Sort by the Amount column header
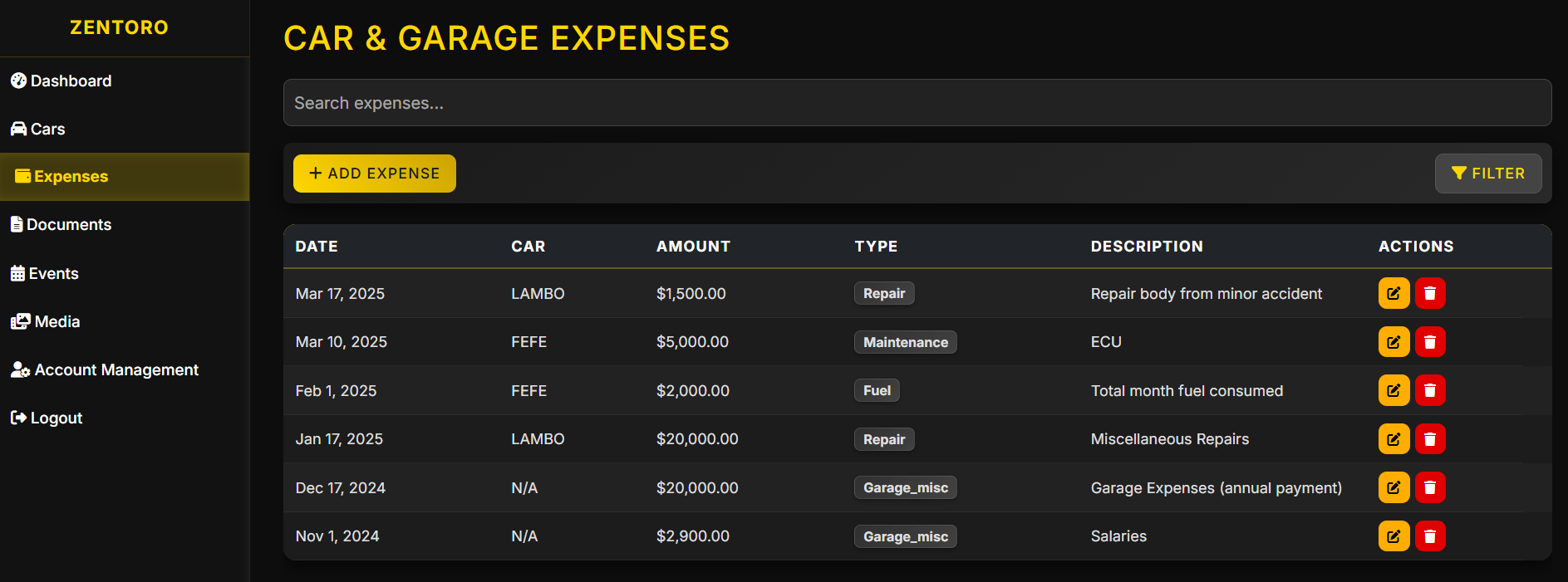 click(x=693, y=247)
